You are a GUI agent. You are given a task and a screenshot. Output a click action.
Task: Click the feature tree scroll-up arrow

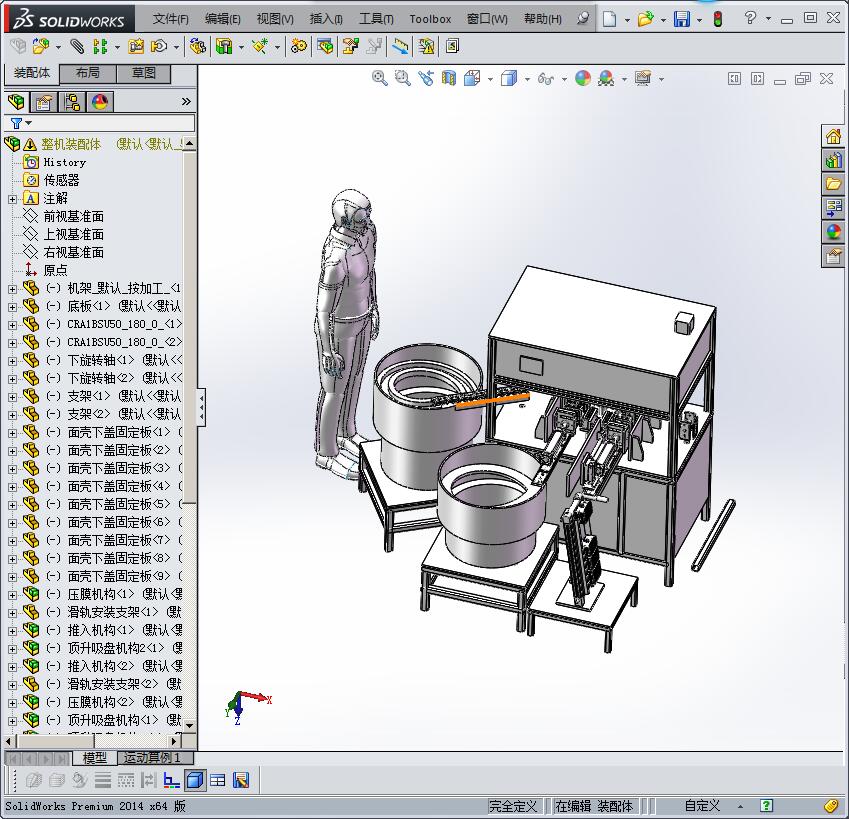point(191,144)
